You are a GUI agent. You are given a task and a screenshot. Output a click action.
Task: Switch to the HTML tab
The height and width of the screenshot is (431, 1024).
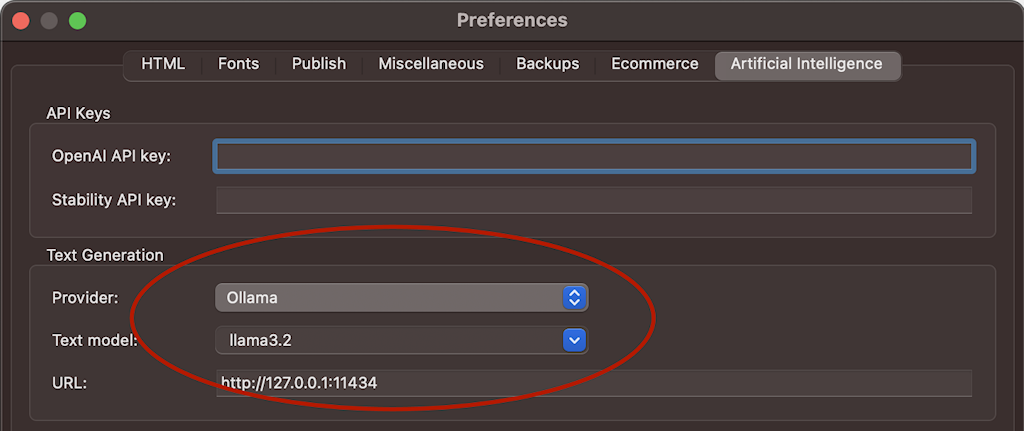click(x=163, y=64)
